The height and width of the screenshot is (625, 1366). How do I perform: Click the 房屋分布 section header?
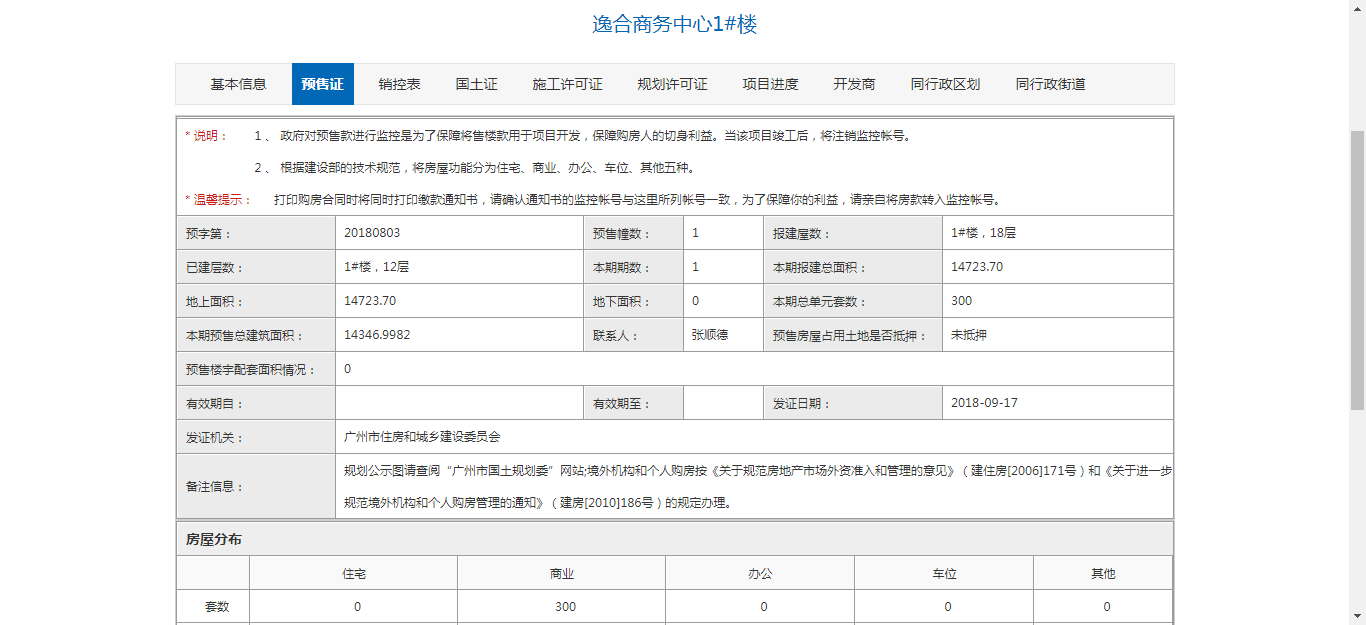coord(213,539)
